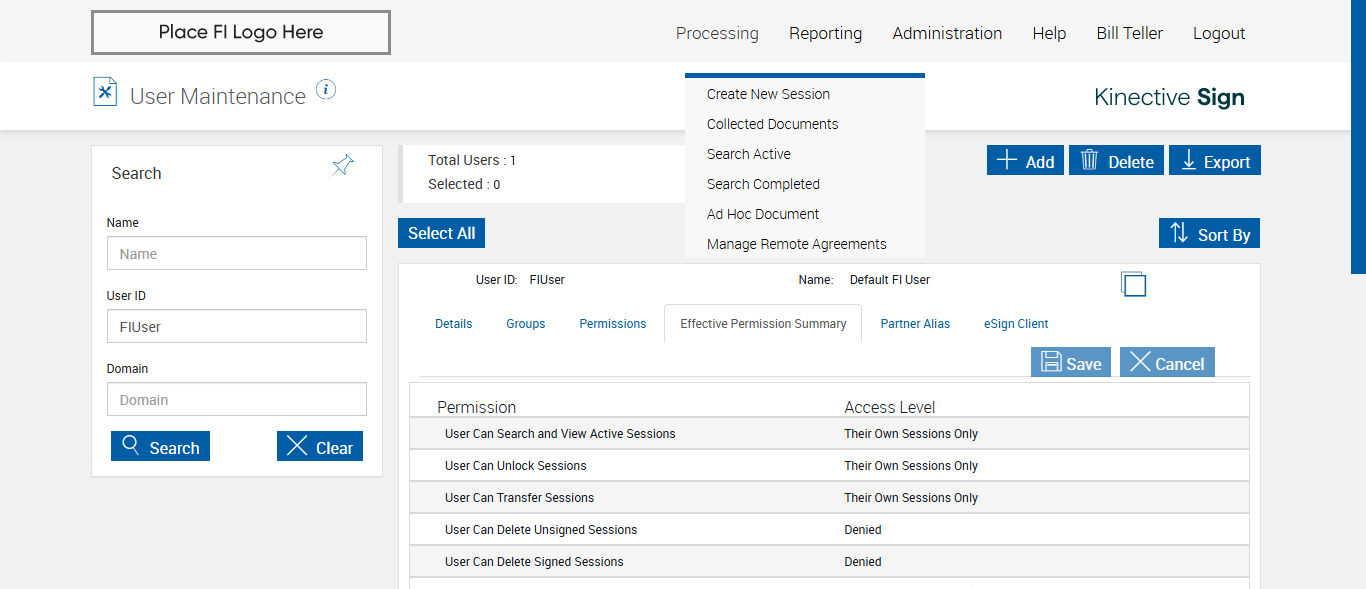Open the Administration menu
The image size is (1366, 589).
[x=947, y=33]
